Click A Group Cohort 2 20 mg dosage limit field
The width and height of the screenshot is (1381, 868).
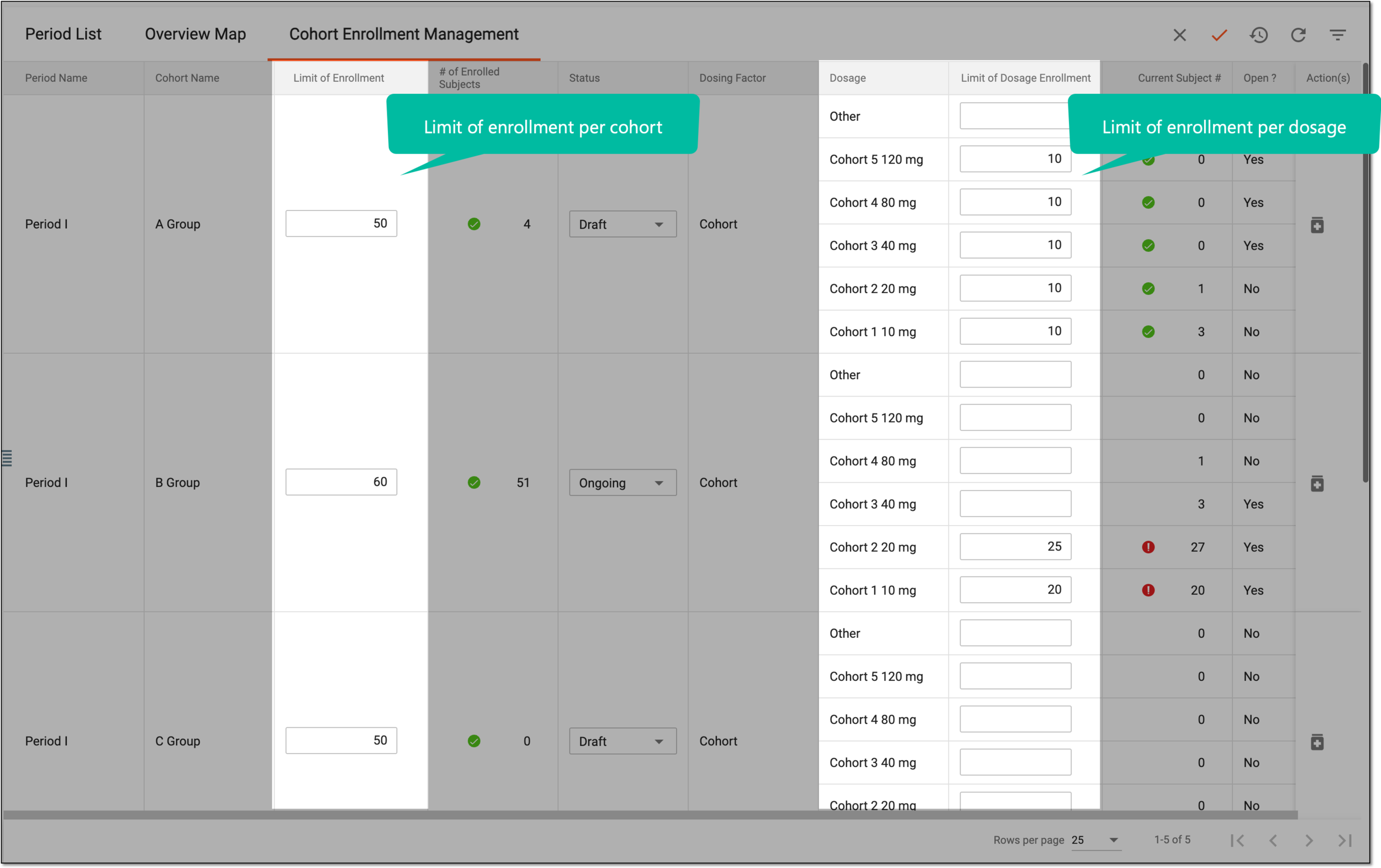(1015, 288)
